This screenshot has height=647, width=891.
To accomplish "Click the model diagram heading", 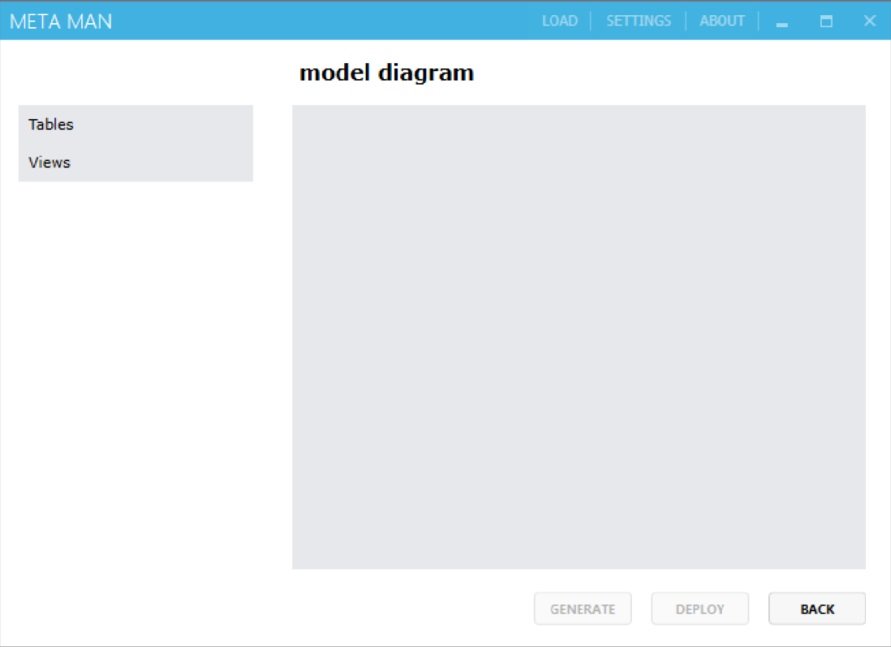I will pos(386,71).
